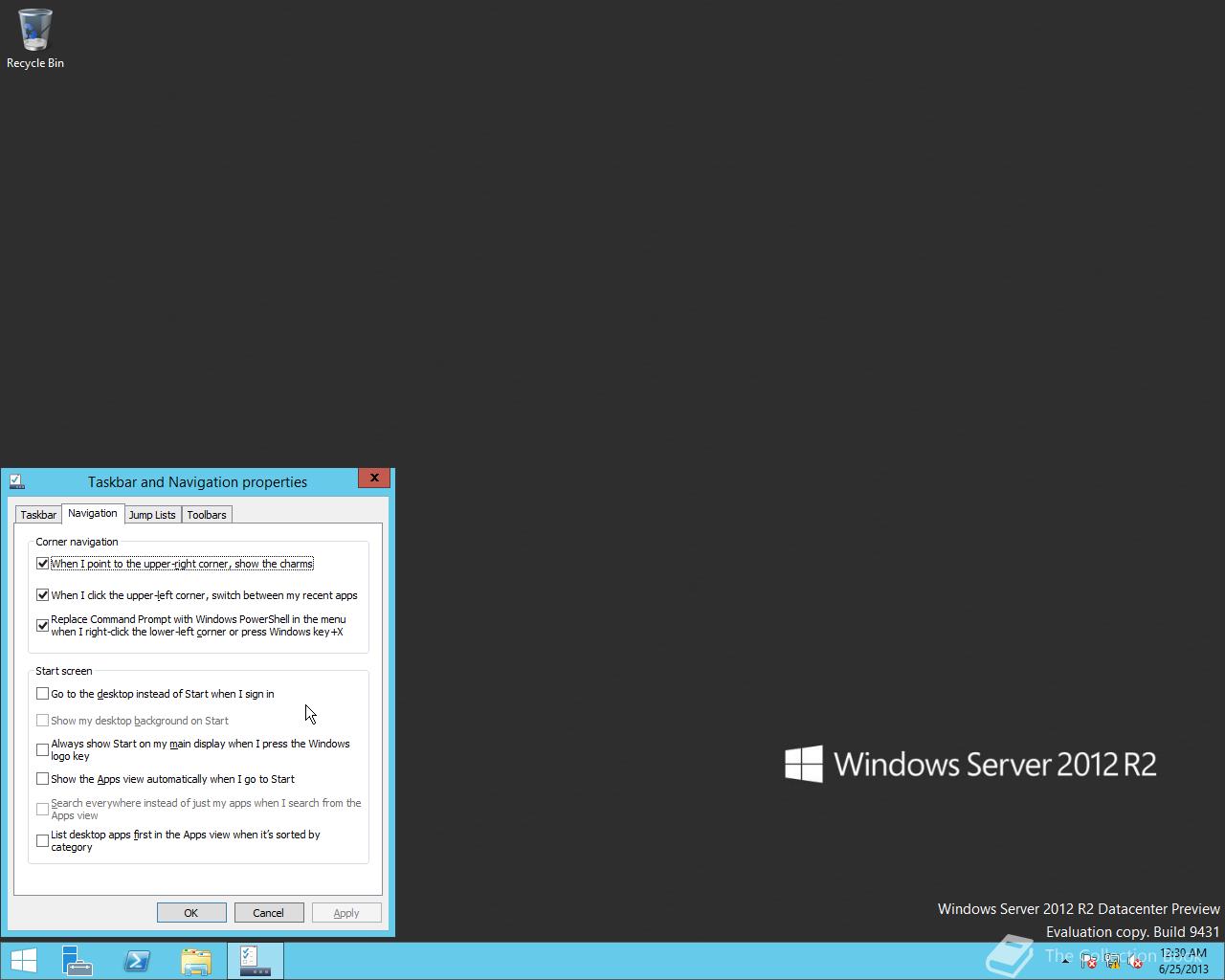
Task: Click the OK button
Action: pos(191,913)
